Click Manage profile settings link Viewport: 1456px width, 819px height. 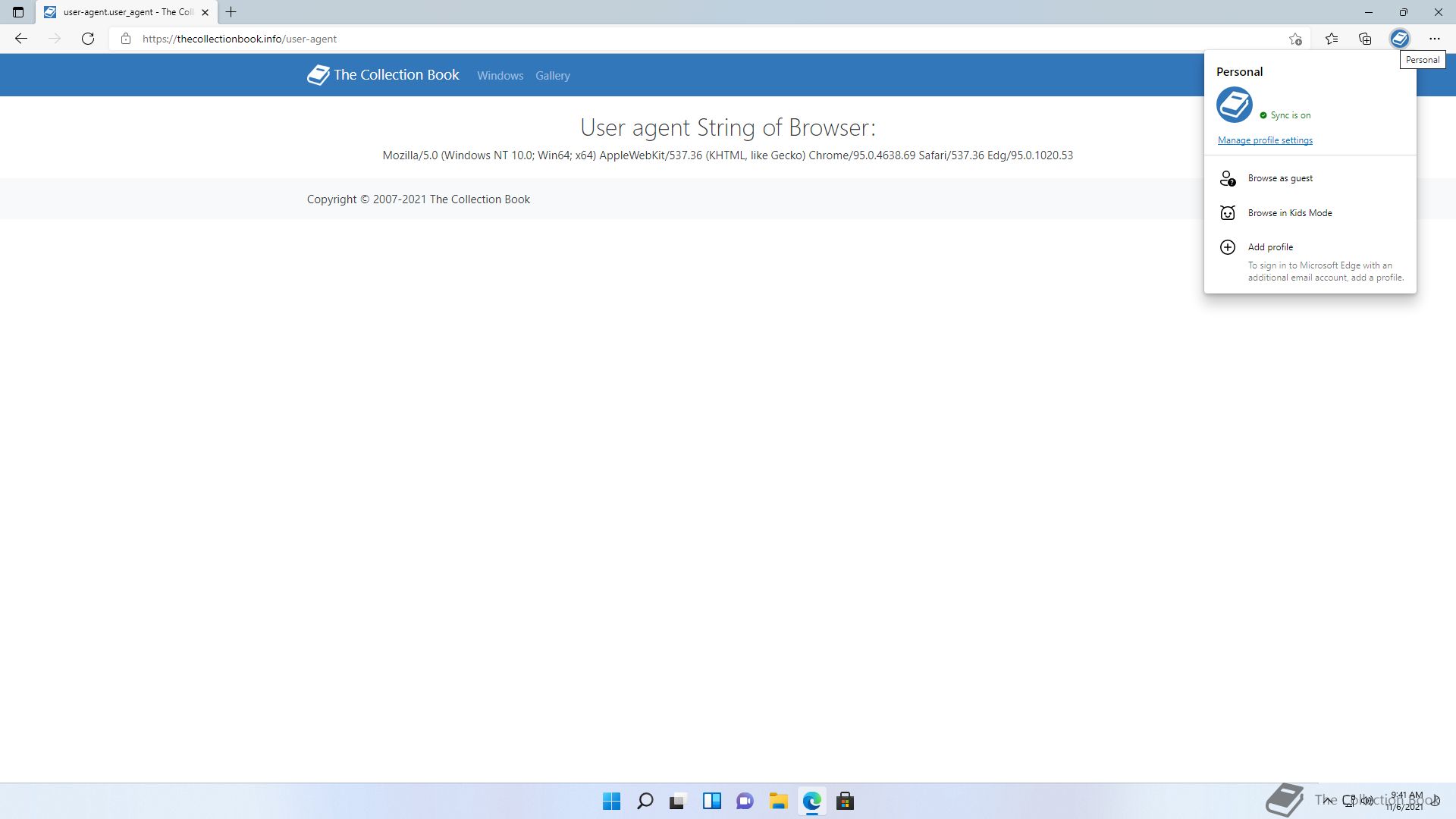point(1265,140)
